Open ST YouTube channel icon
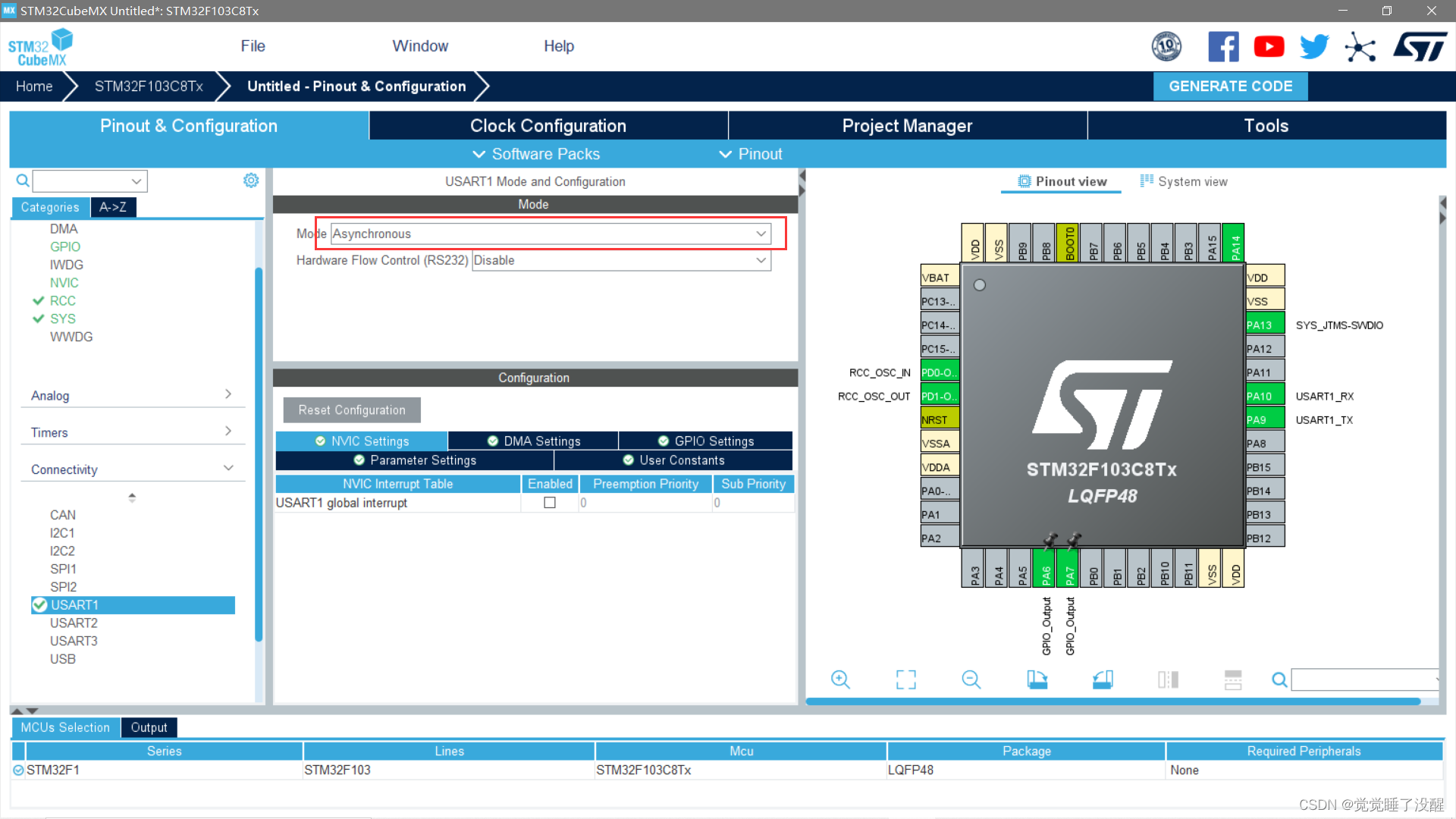This screenshot has width=1456, height=819. pyautogui.click(x=1269, y=47)
